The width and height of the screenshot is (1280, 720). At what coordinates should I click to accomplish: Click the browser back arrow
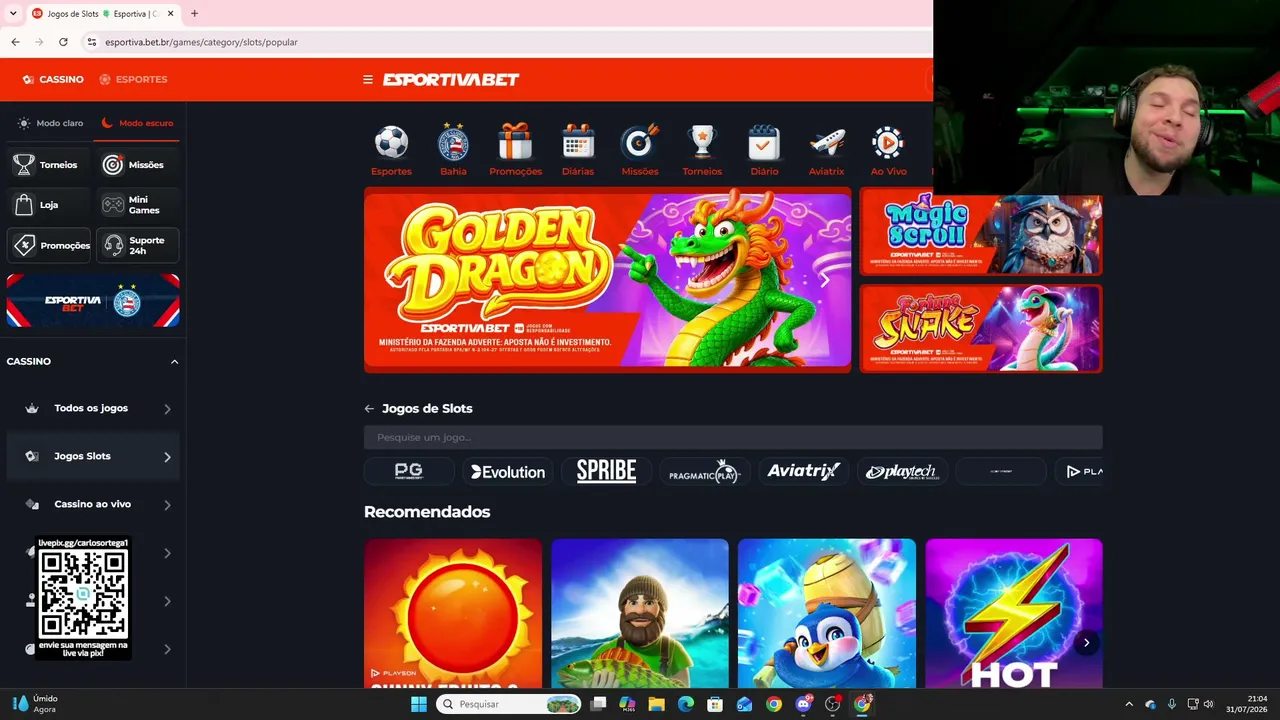click(15, 42)
